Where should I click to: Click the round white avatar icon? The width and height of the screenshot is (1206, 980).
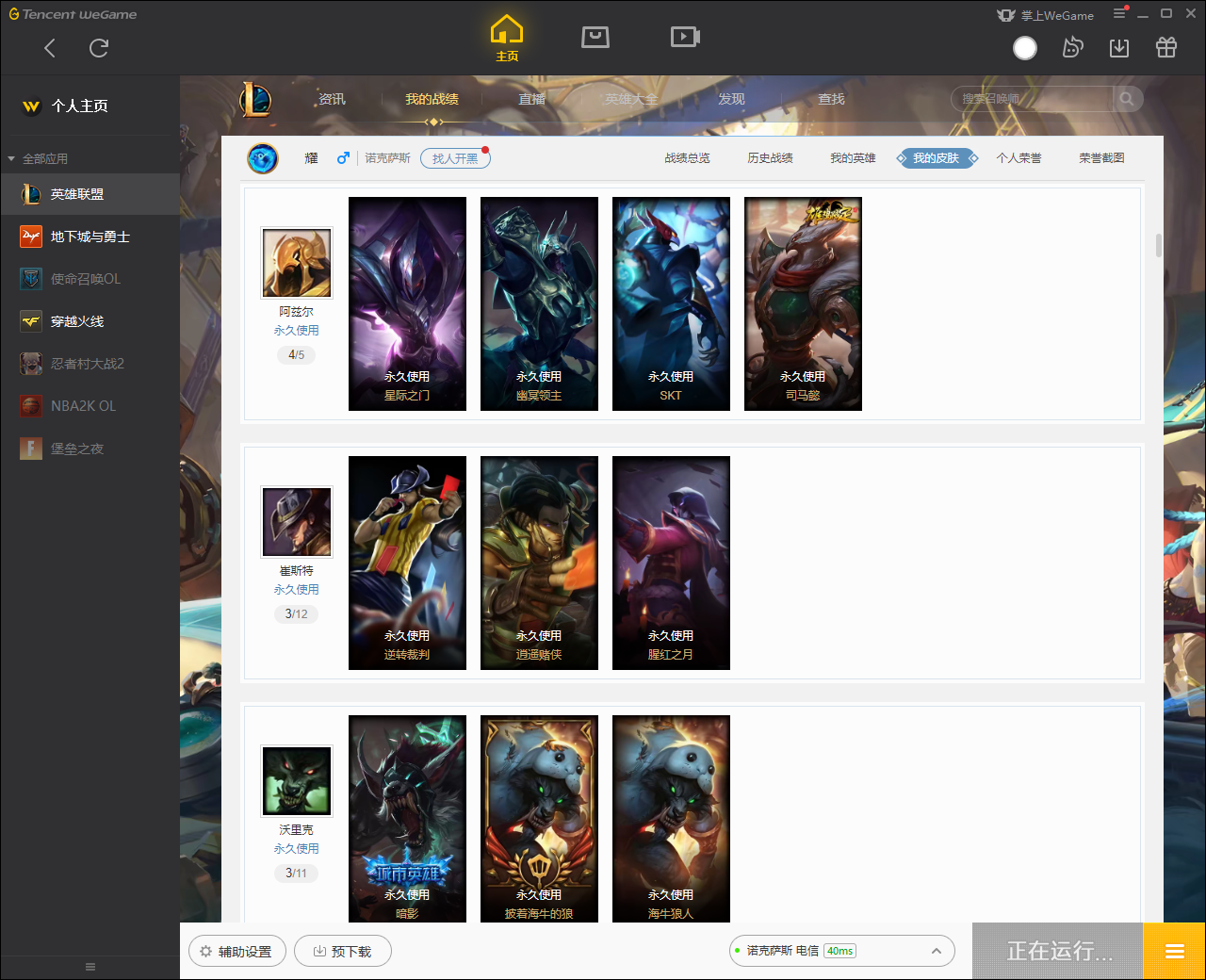pyautogui.click(x=1025, y=48)
